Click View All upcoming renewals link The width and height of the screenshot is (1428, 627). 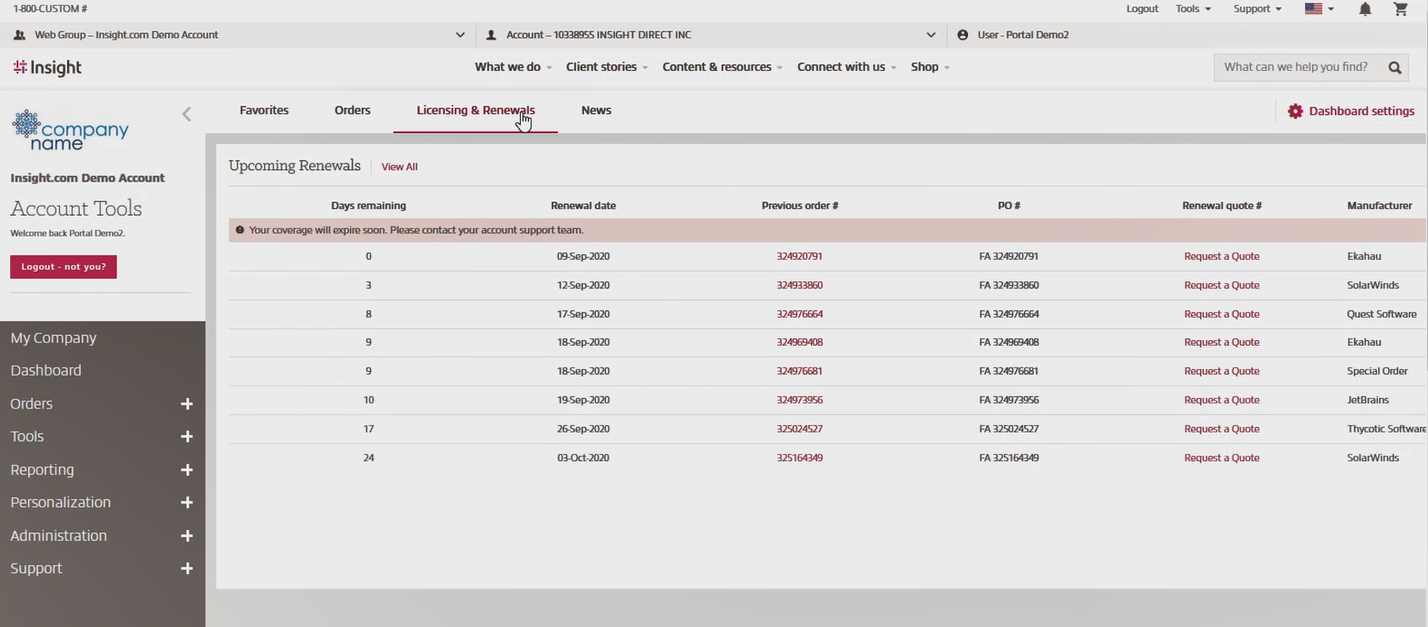click(x=399, y=167)
